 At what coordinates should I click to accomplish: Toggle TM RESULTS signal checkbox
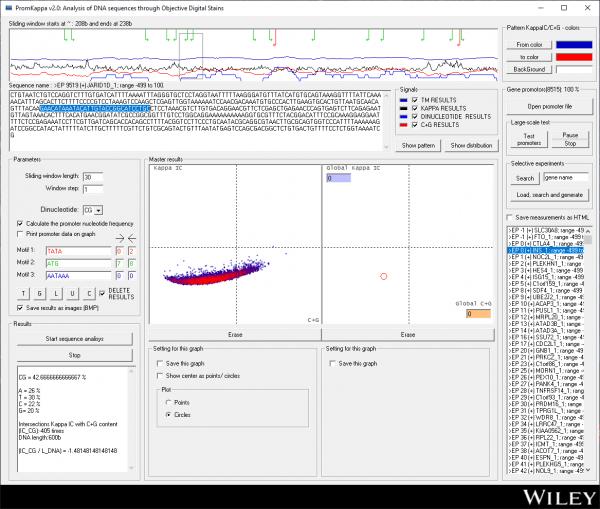(x=414, y=100)
